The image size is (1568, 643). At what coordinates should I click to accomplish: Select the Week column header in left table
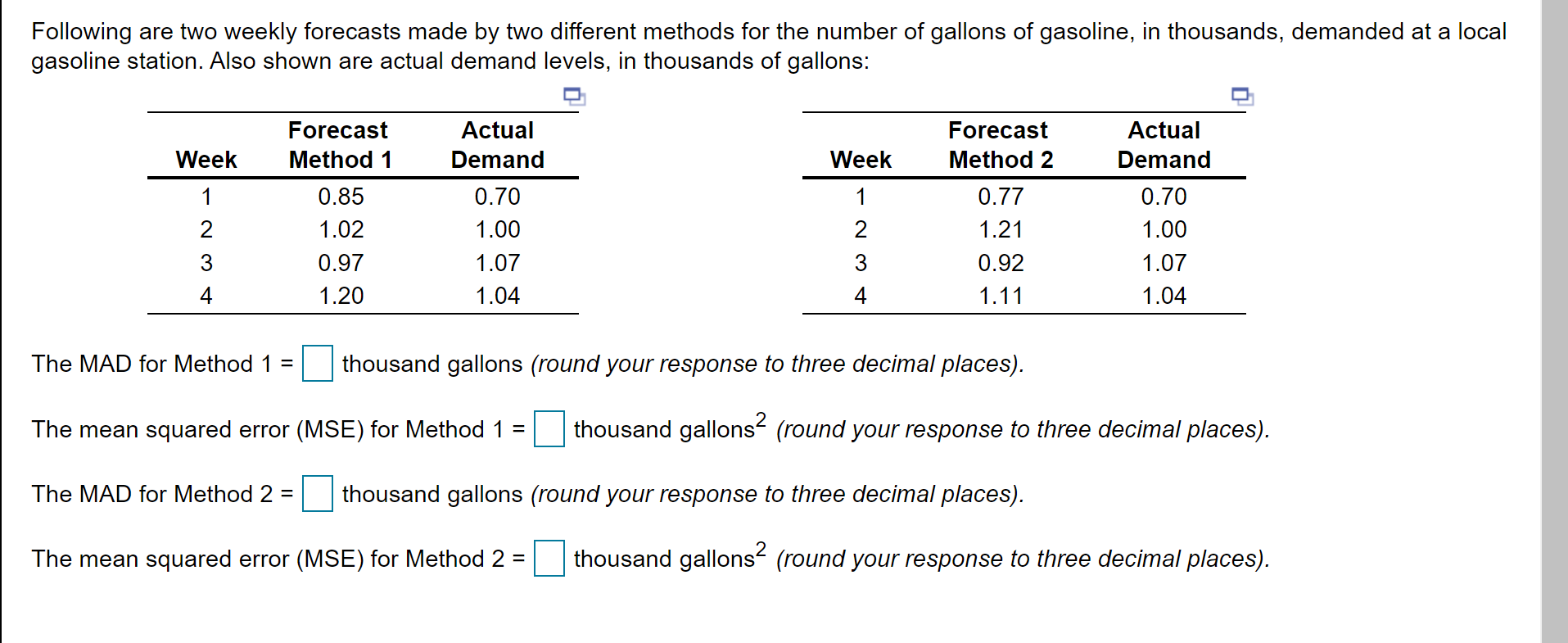(206, 160)
